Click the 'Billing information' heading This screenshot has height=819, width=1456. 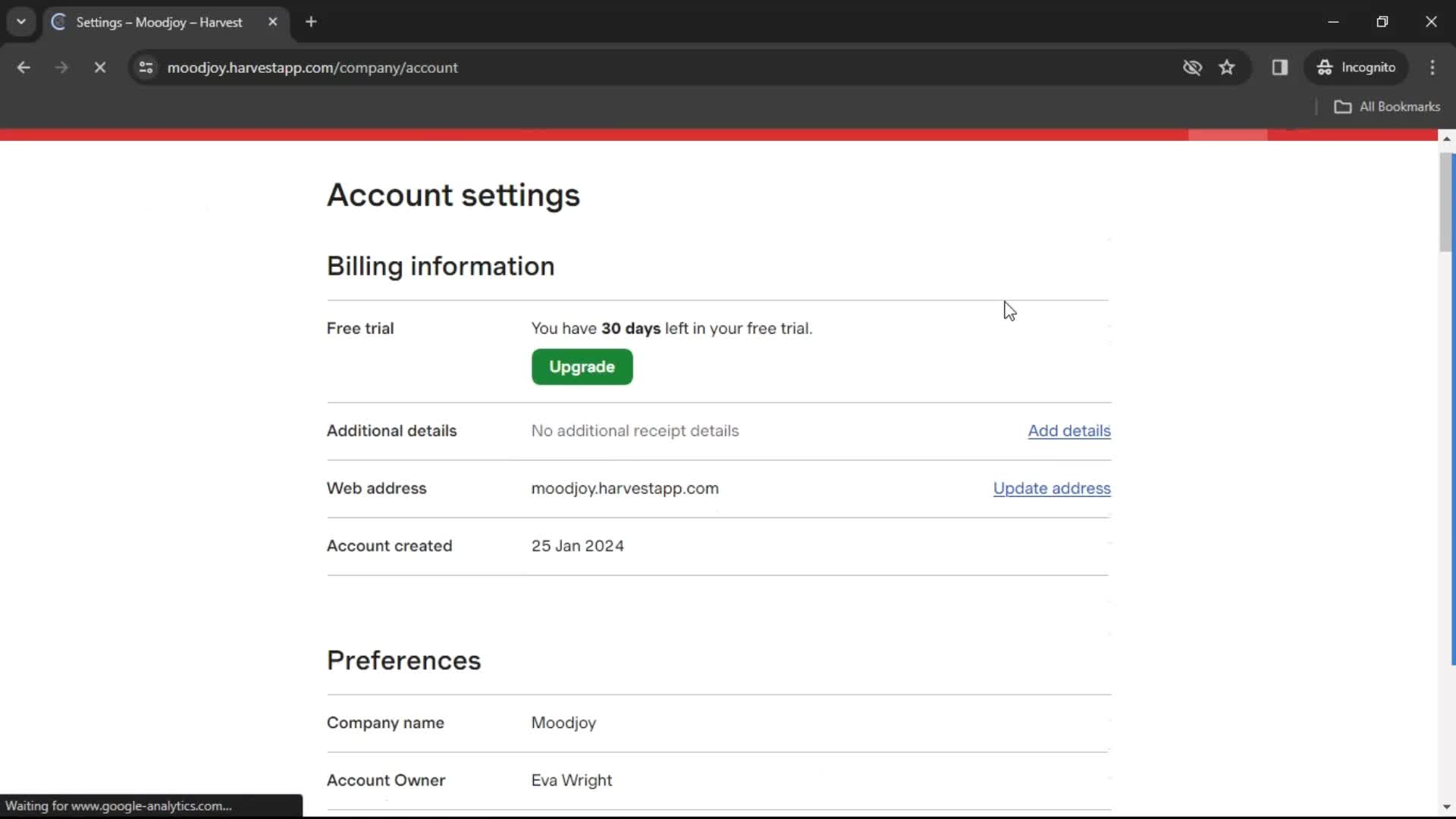click(441, 266)
